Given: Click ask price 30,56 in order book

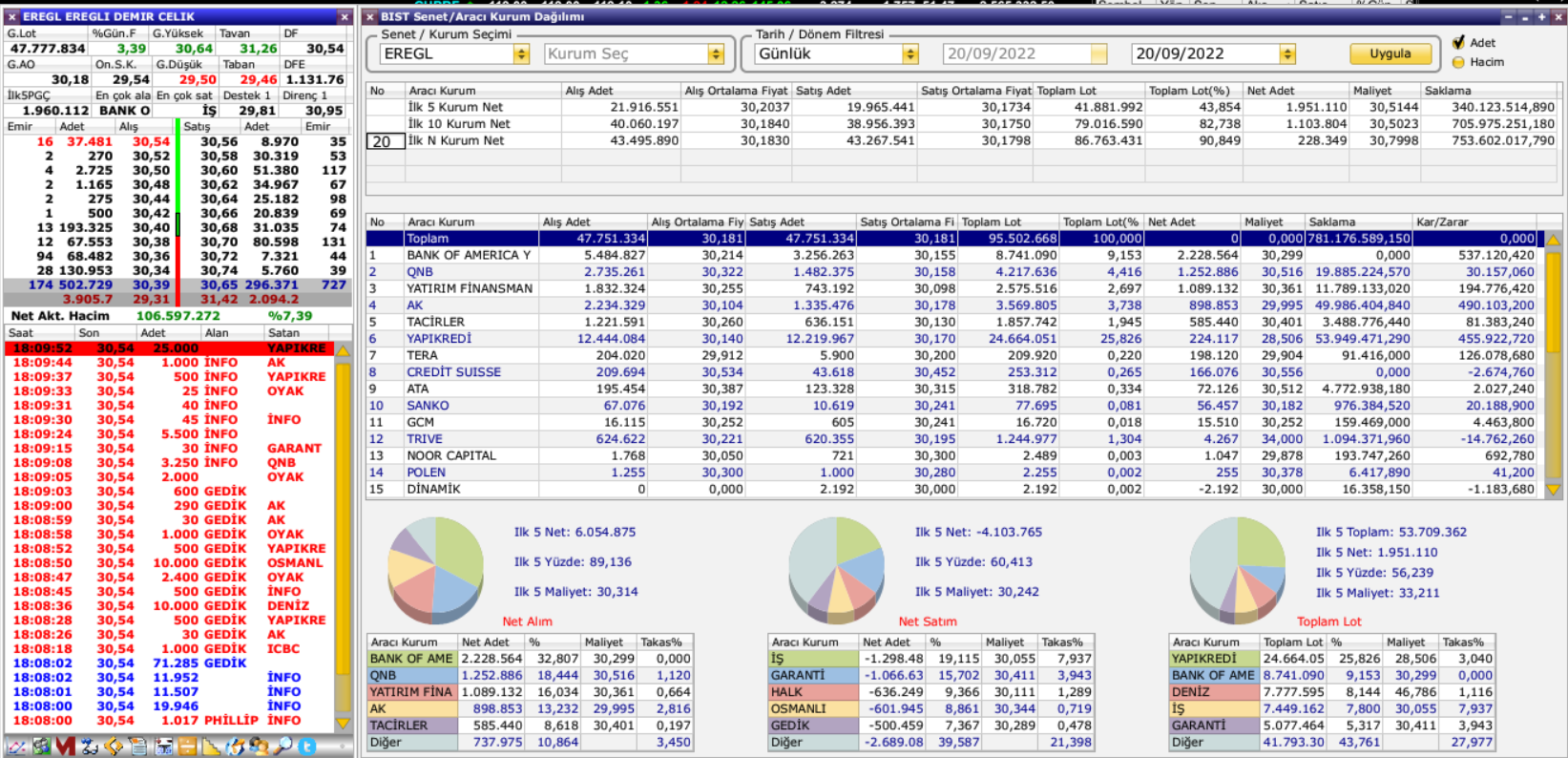Looking at the screenshot, I should [x=220, y=141].
